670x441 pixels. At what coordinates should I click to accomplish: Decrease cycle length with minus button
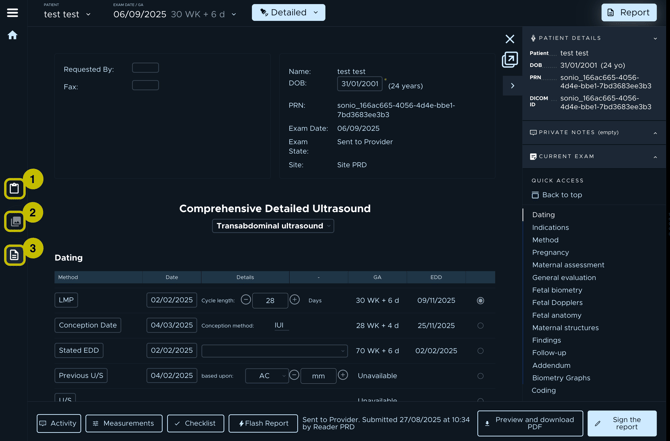click(x=246, y=300)
